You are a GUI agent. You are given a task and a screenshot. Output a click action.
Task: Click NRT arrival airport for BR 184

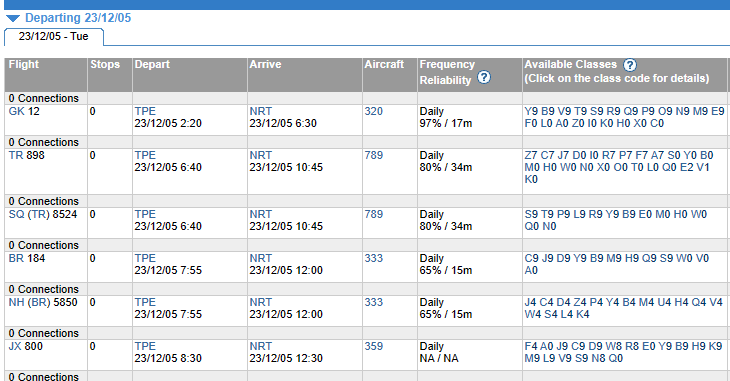point(260,258)
